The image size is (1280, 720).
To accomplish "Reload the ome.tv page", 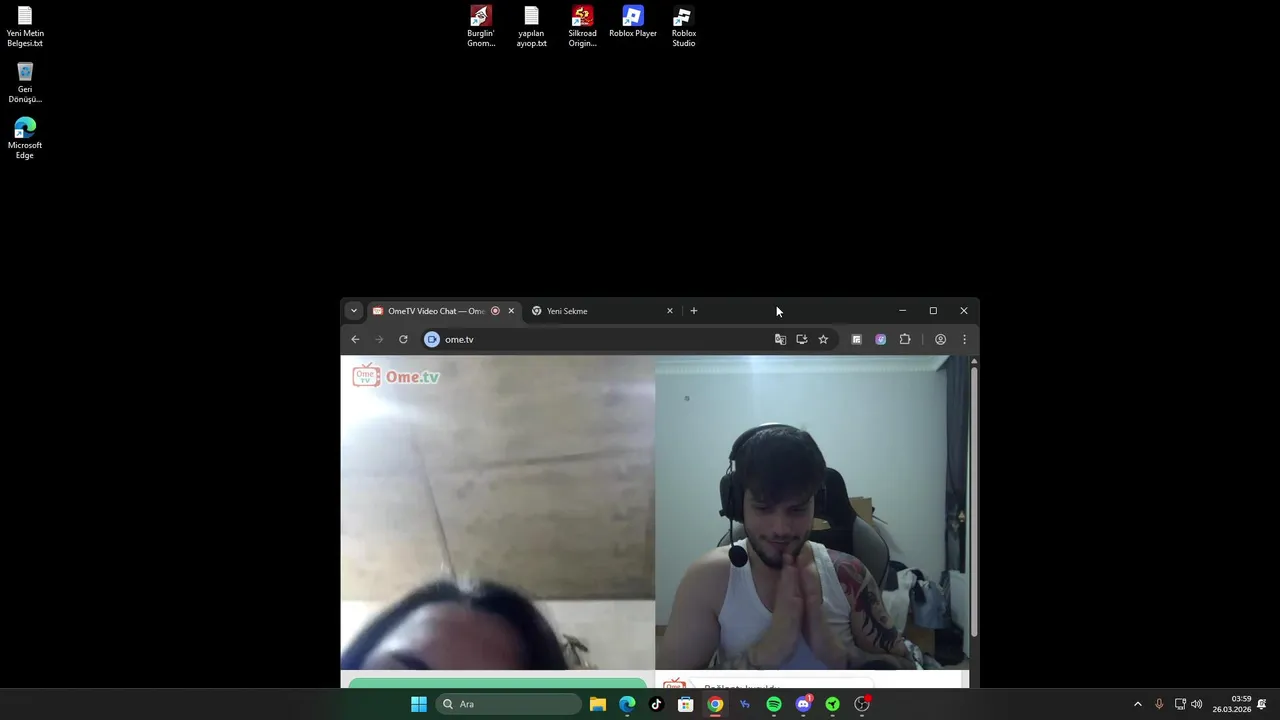I will tap(403, 339).
